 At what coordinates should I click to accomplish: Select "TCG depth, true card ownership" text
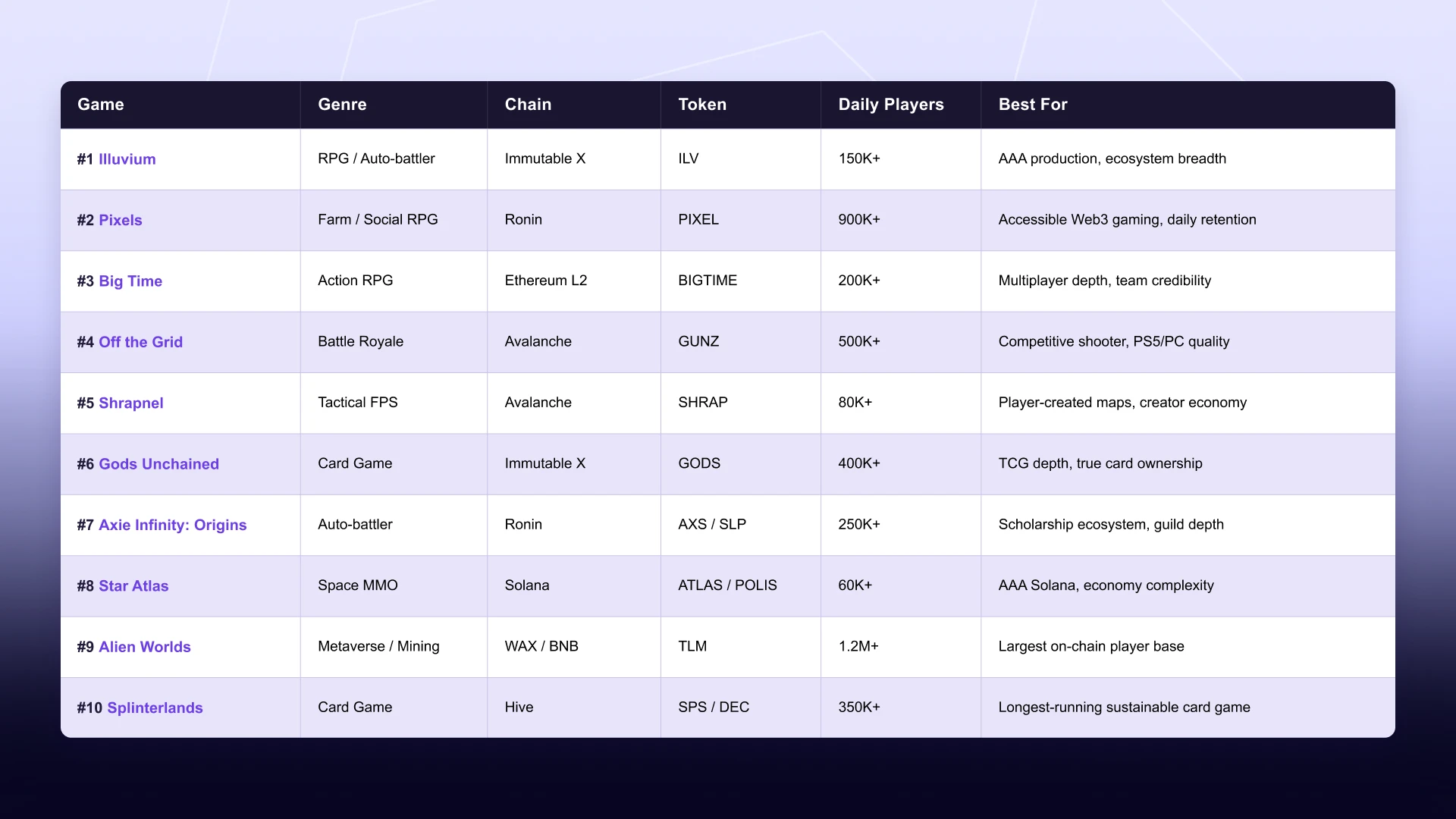tap(1100, 463)
